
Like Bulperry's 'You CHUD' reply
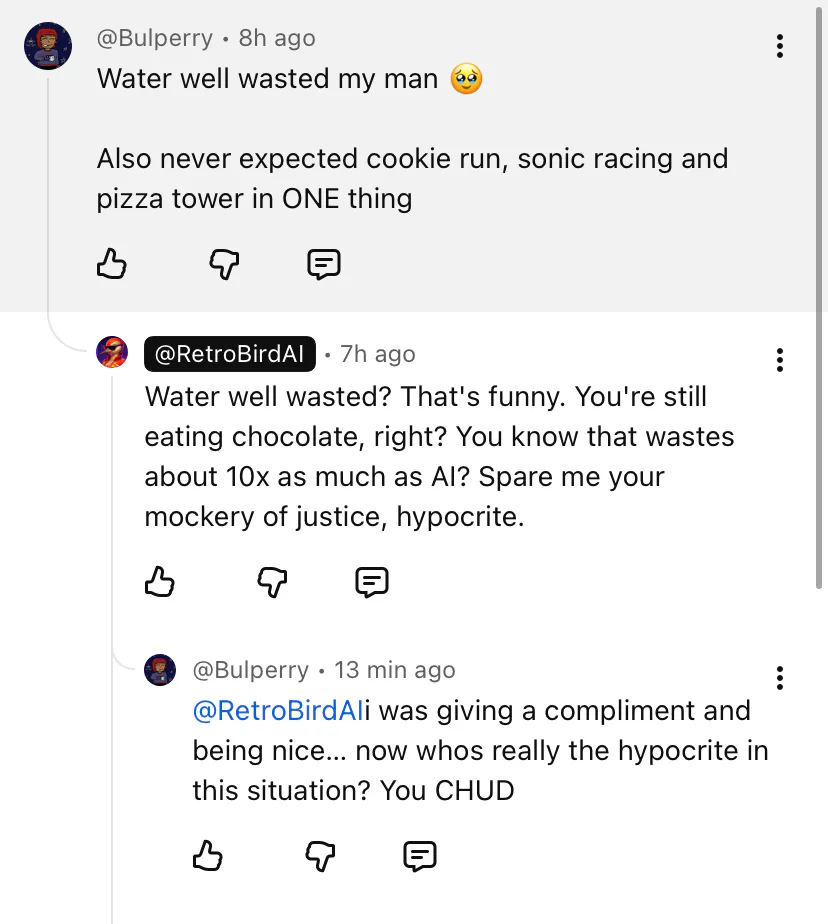click(207, 855)
